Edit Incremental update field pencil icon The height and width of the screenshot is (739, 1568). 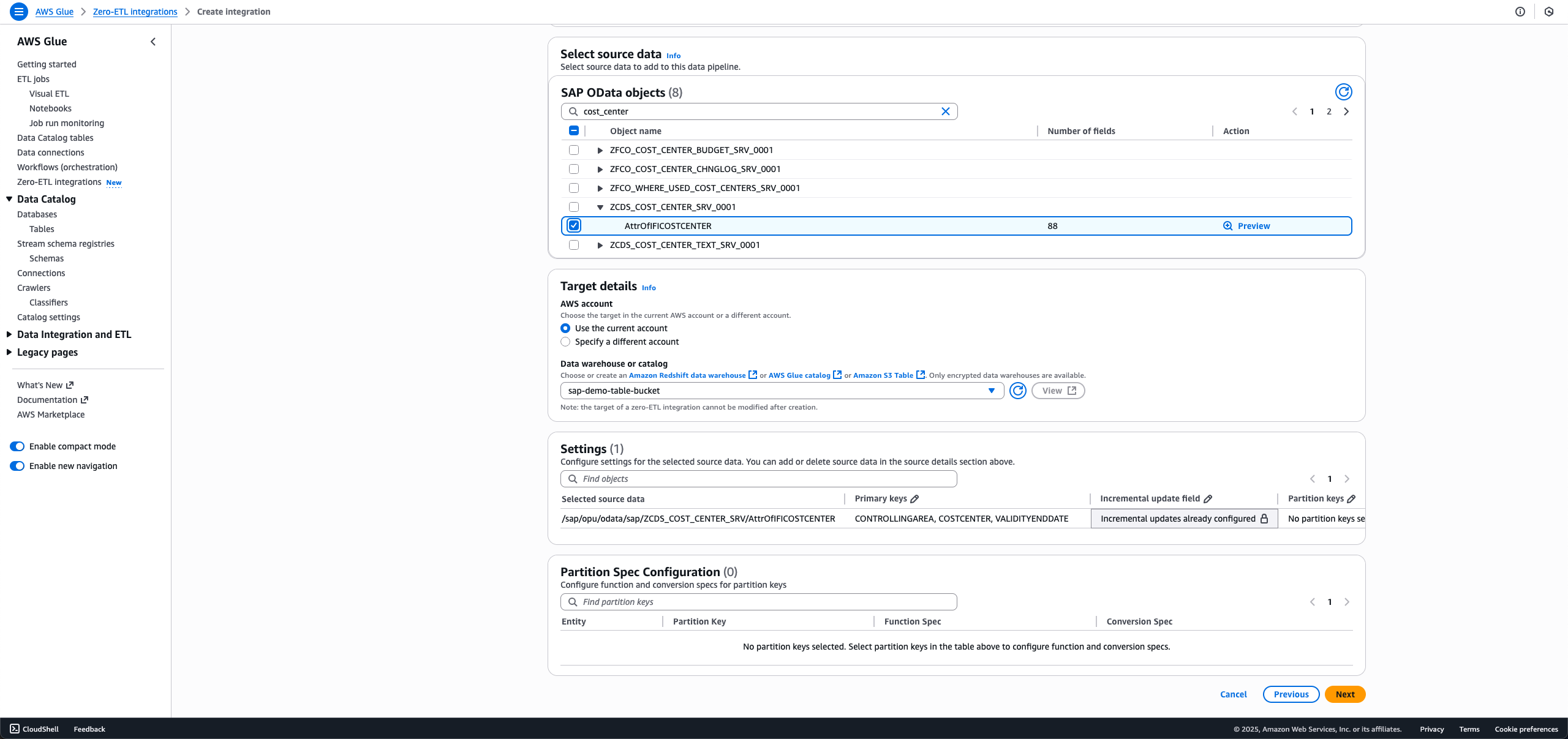point(1208,499)
